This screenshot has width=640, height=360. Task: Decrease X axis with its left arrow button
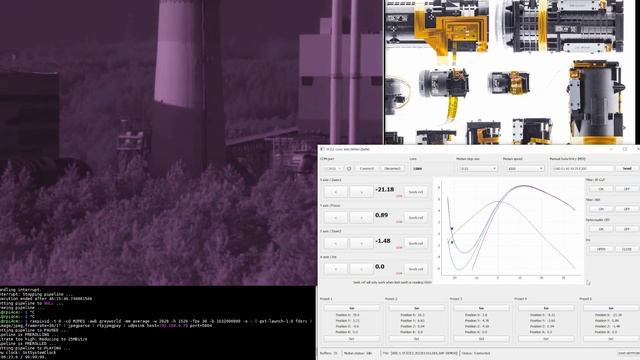point(336,192)
